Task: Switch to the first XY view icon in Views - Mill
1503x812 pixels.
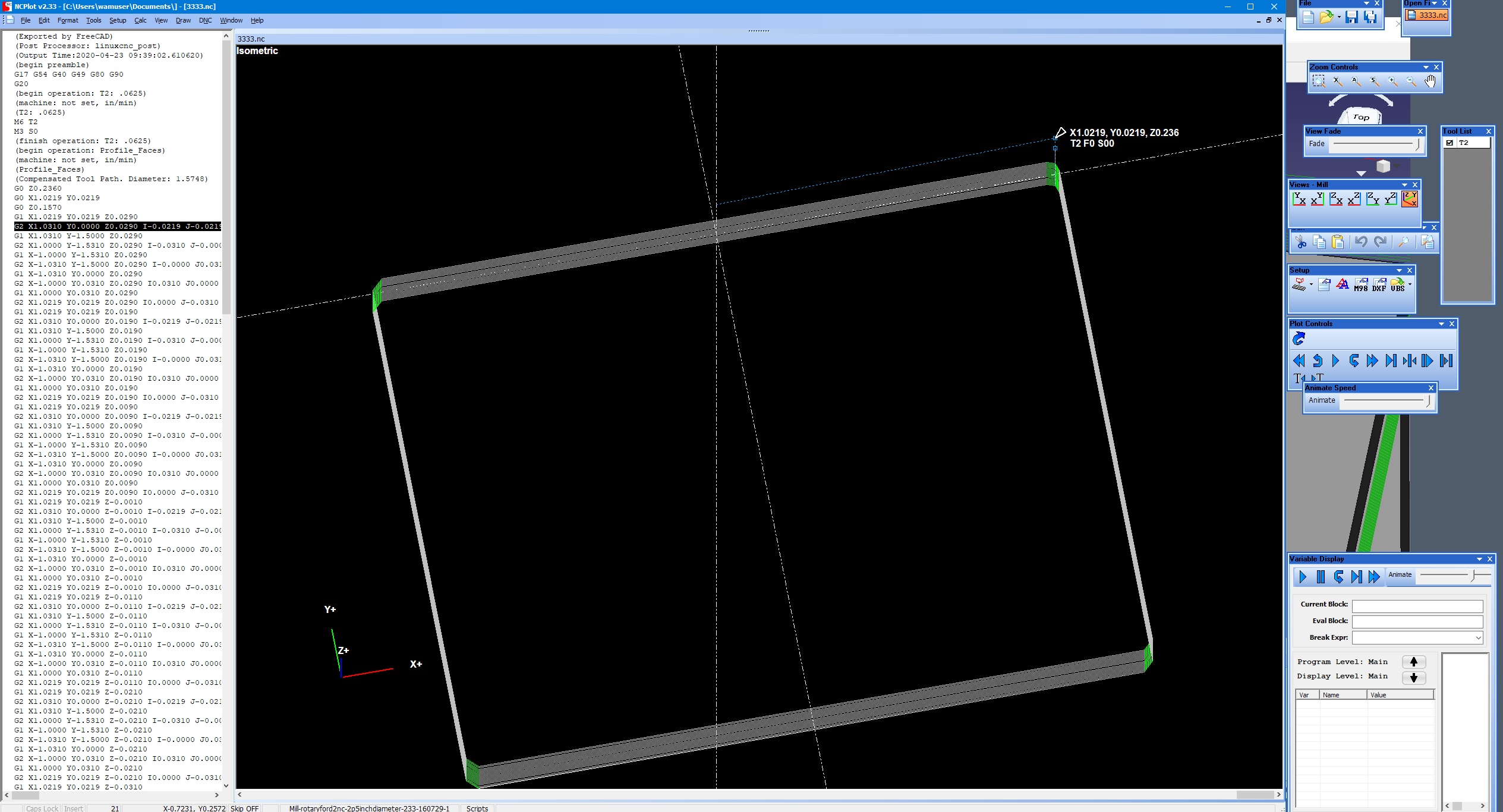Action: [1299, 199]
